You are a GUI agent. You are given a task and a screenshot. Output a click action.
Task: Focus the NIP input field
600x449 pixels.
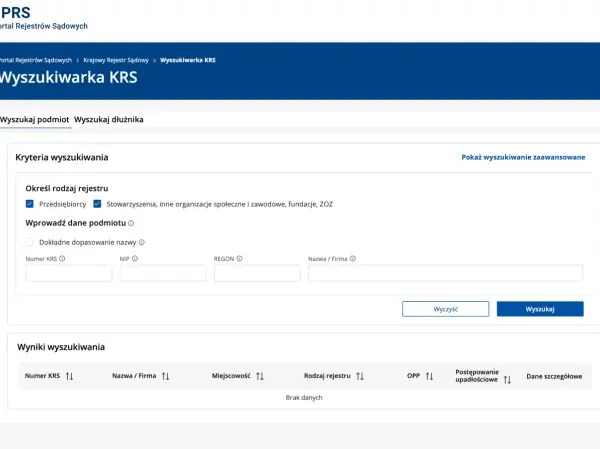pyautogui.click(x=163, y=273)
